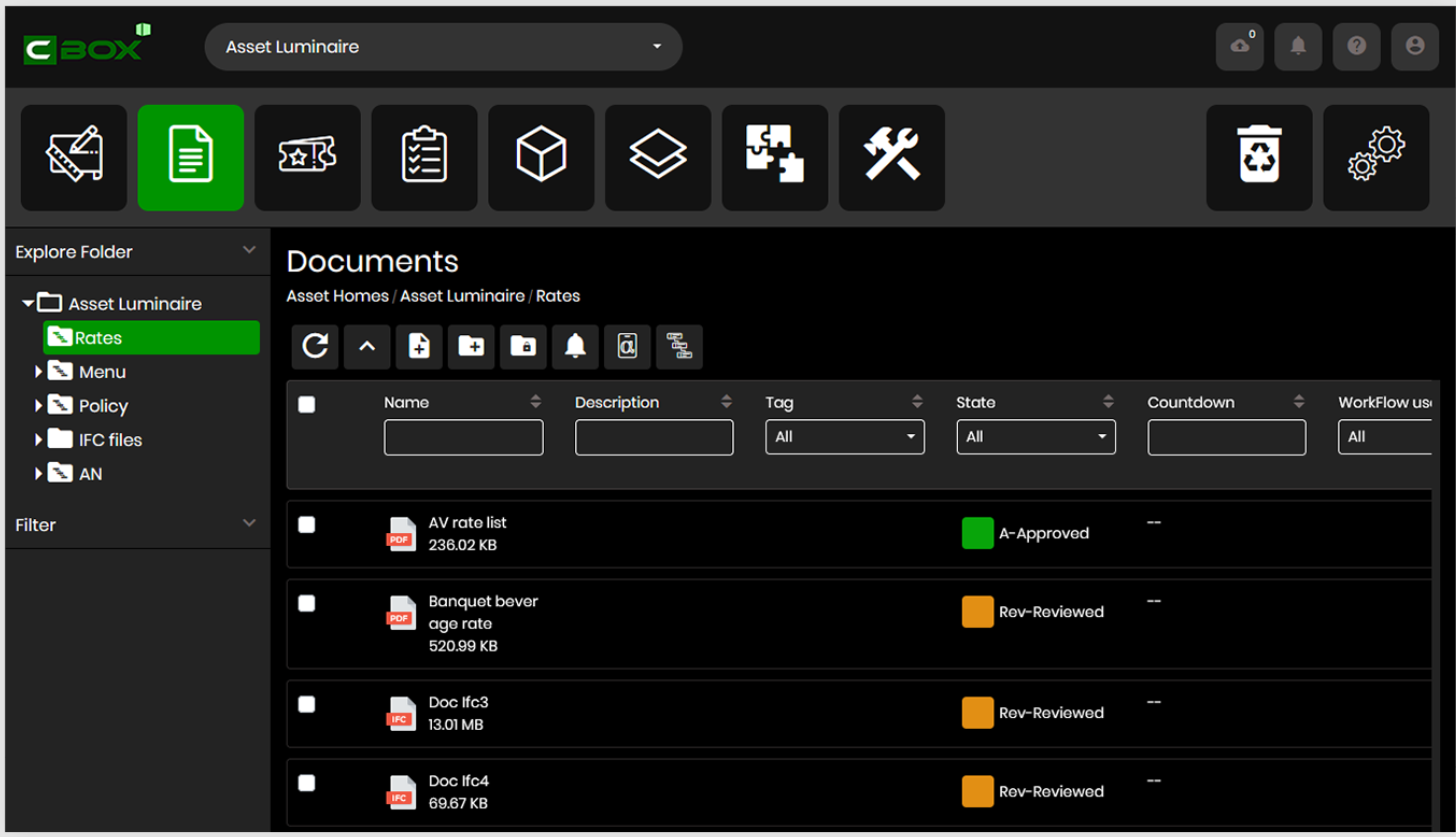
Task: Open the State filter dropdown
Action: point(1035,437)
